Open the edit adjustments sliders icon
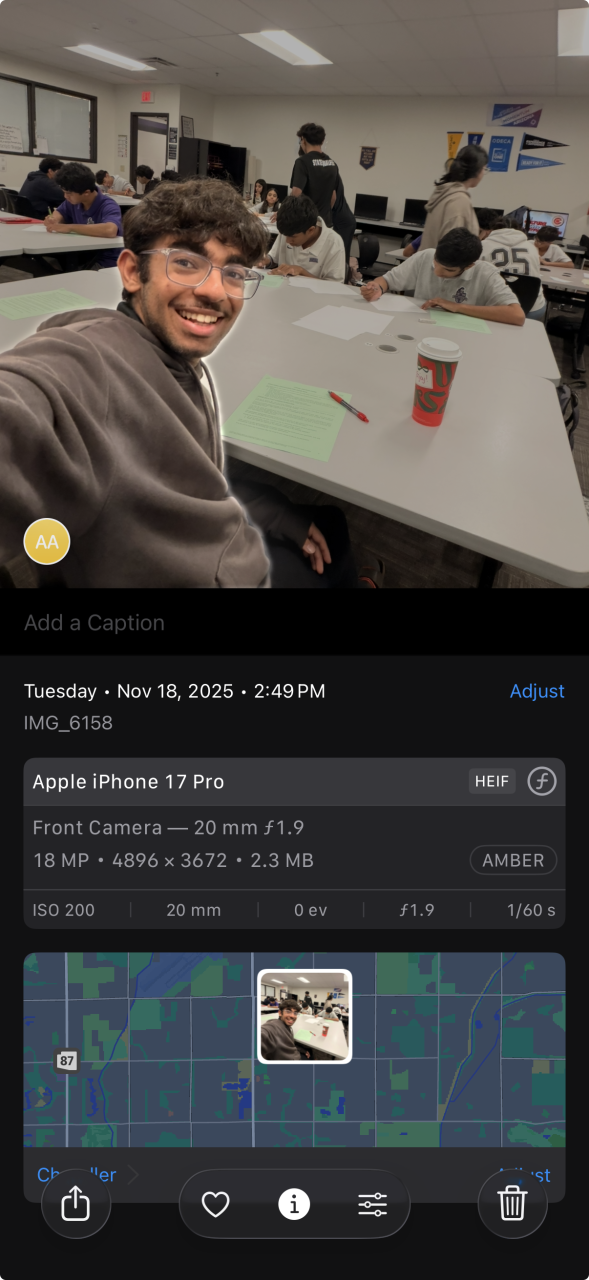Screen dimensions: 589x1280 (372, 1205)
